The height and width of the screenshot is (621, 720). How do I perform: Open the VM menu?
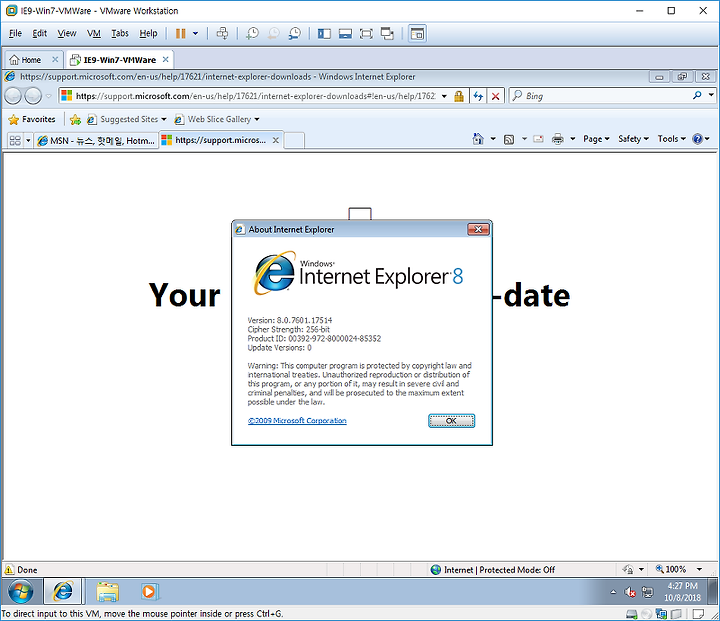94,34
